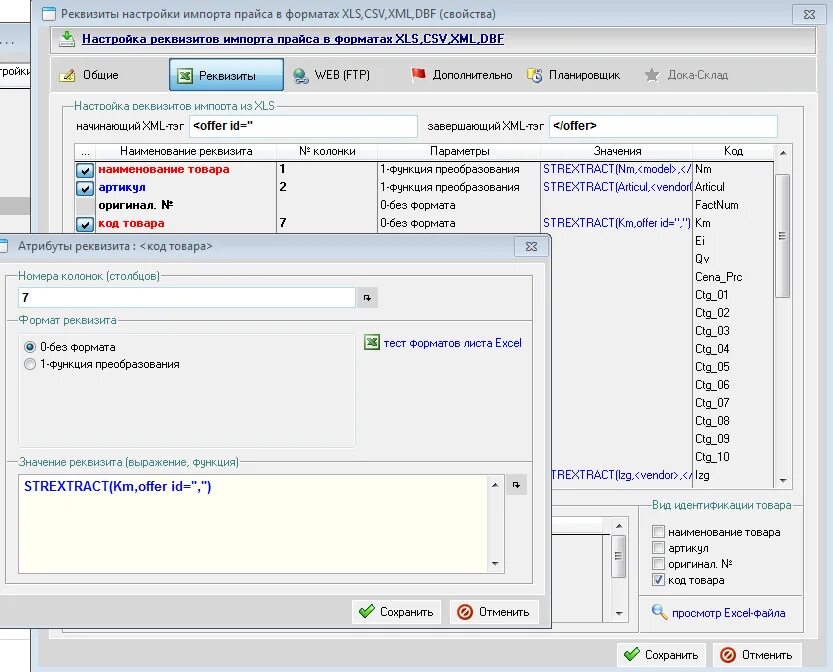Click Сохранить in main settings window
833x672 pixels.
pyautogui.click(x=661, y=655)
